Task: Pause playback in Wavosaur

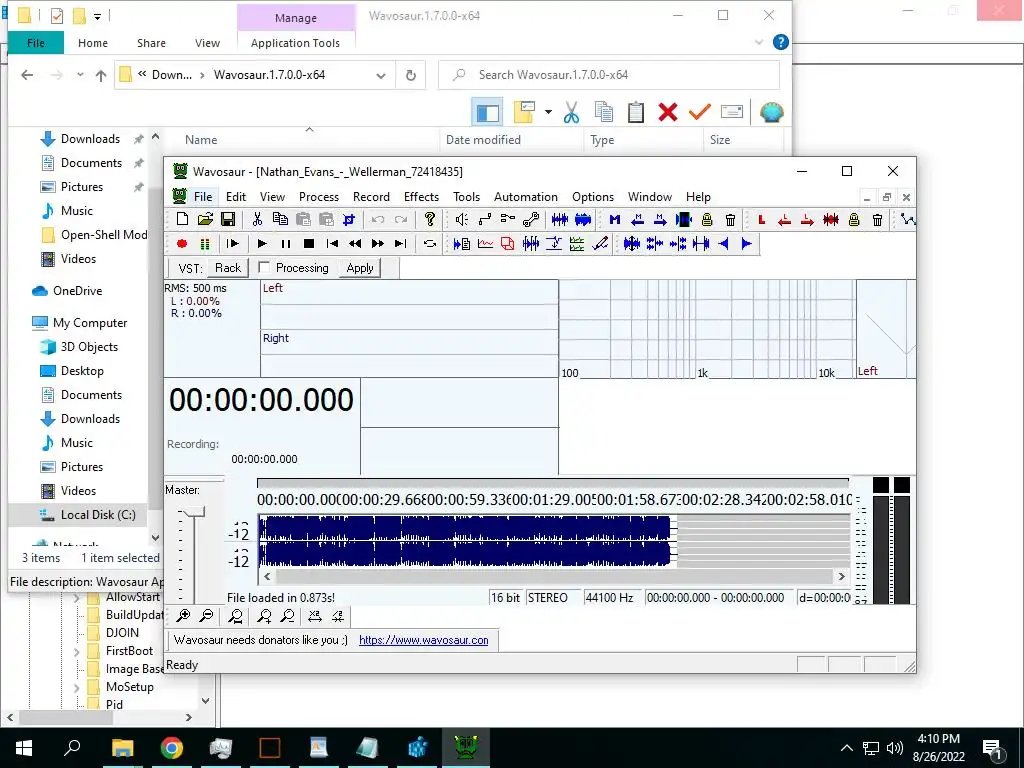Action: tap(285, 244)
